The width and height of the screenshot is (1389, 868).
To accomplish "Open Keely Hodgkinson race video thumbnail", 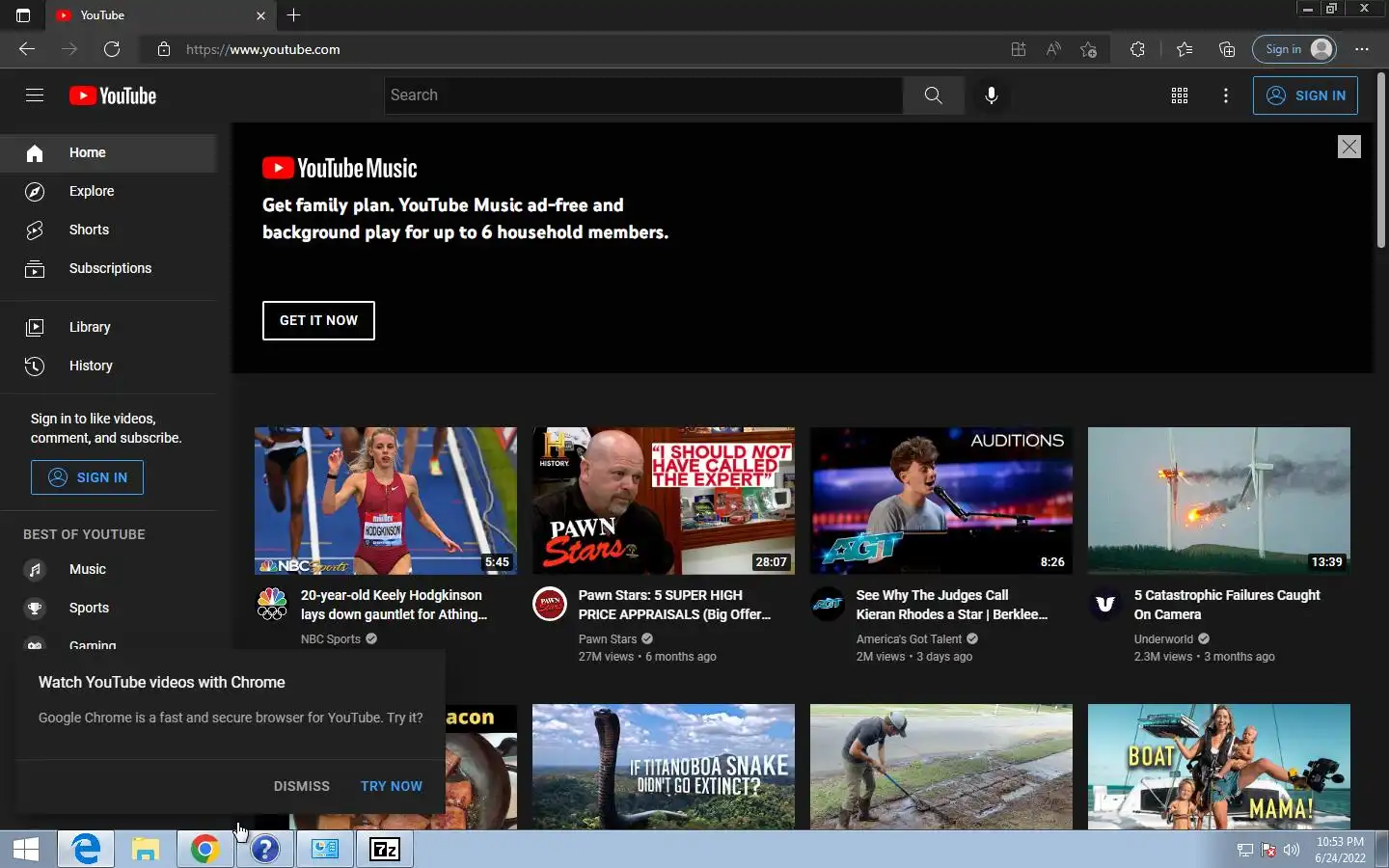I will tap(386, 501).
